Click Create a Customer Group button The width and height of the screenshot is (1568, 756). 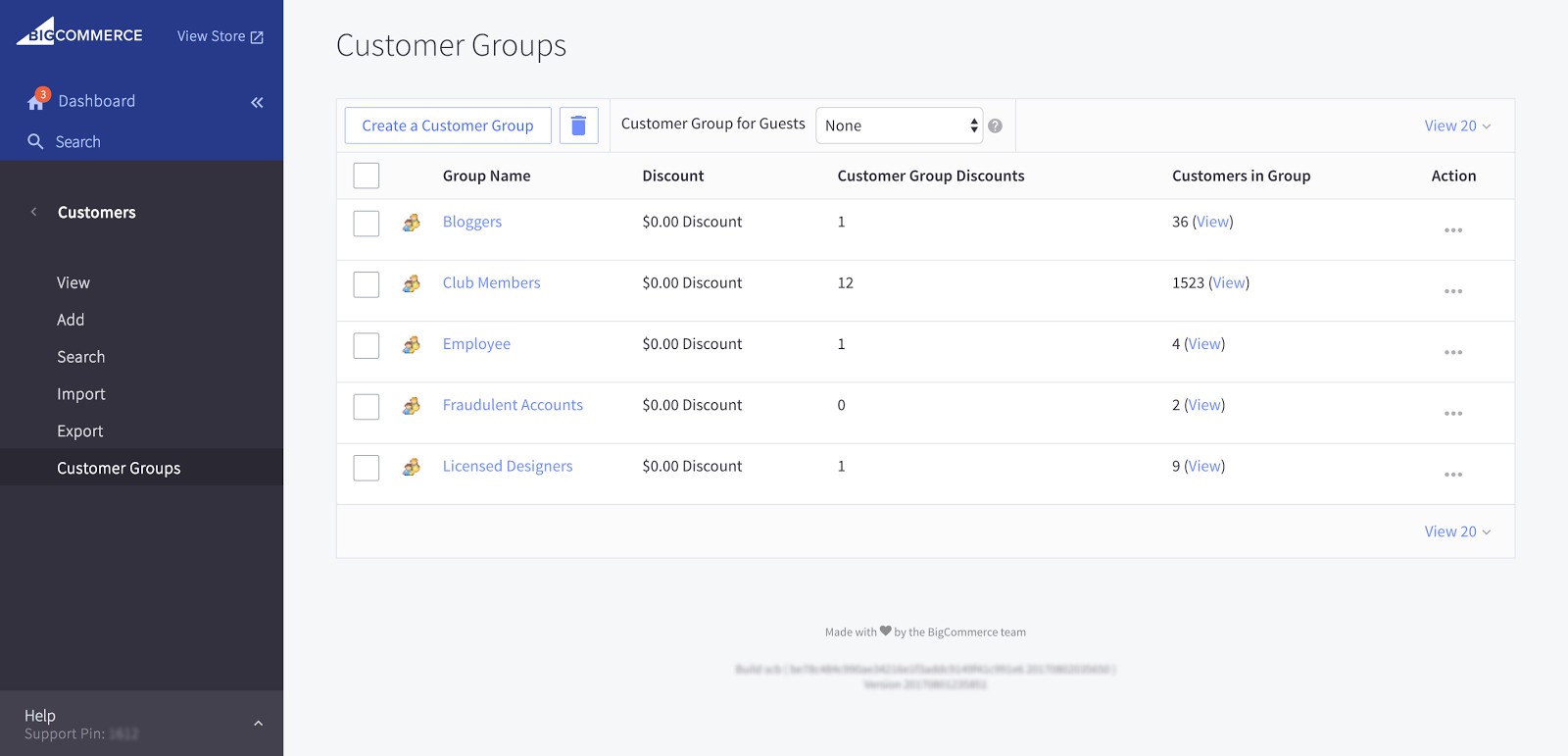448,126
